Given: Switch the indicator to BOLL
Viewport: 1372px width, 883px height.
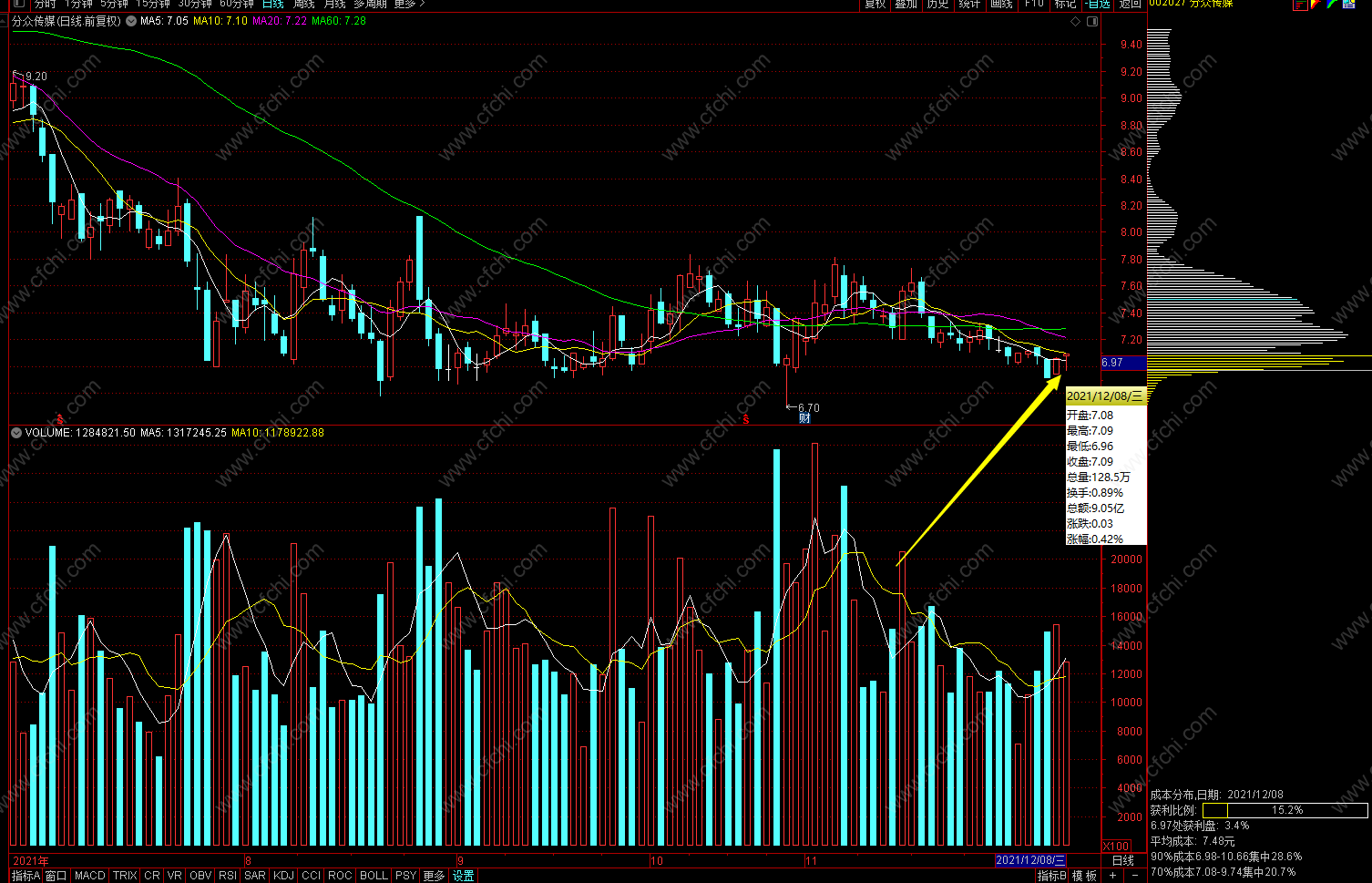Looking at the screenshot, I should pyautogui.click(x=374, y=876).
